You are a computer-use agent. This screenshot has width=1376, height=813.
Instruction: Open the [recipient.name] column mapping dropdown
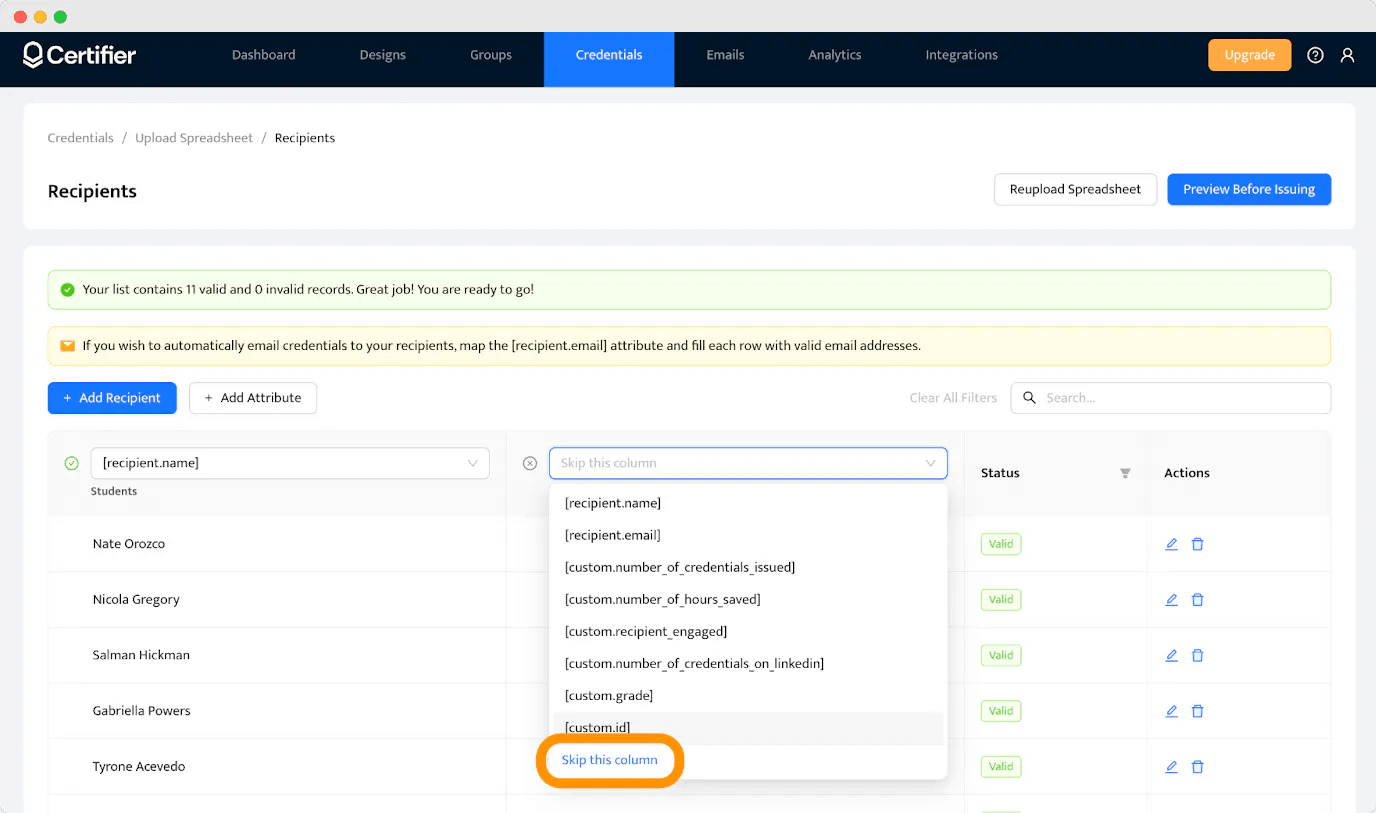(x=290, y=463)
